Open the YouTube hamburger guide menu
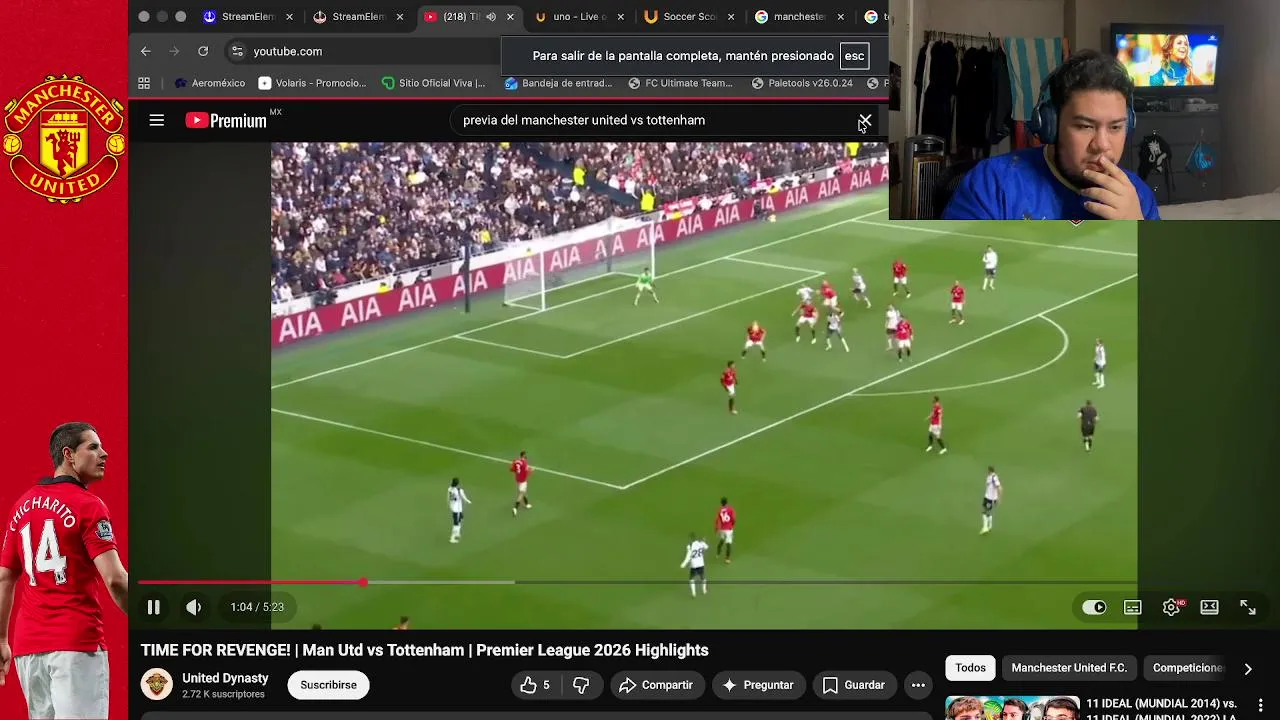Screen dimensions: 1280x720 [157, 120]
